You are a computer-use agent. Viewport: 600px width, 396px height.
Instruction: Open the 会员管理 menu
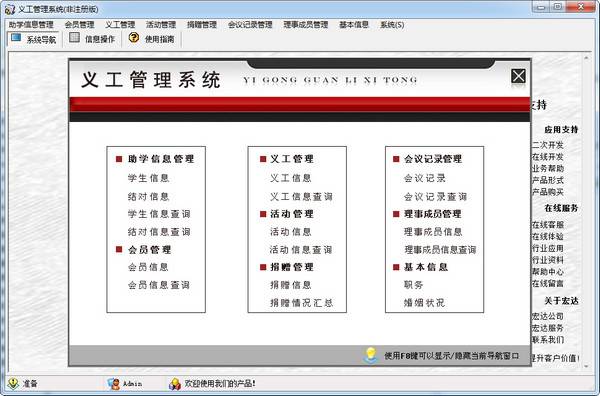click(x=80, y=25)
